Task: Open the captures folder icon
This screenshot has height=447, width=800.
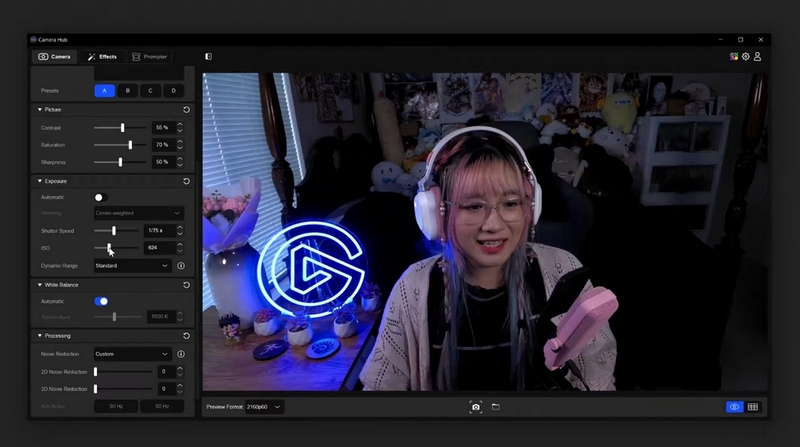Action: tap(495, 407)
